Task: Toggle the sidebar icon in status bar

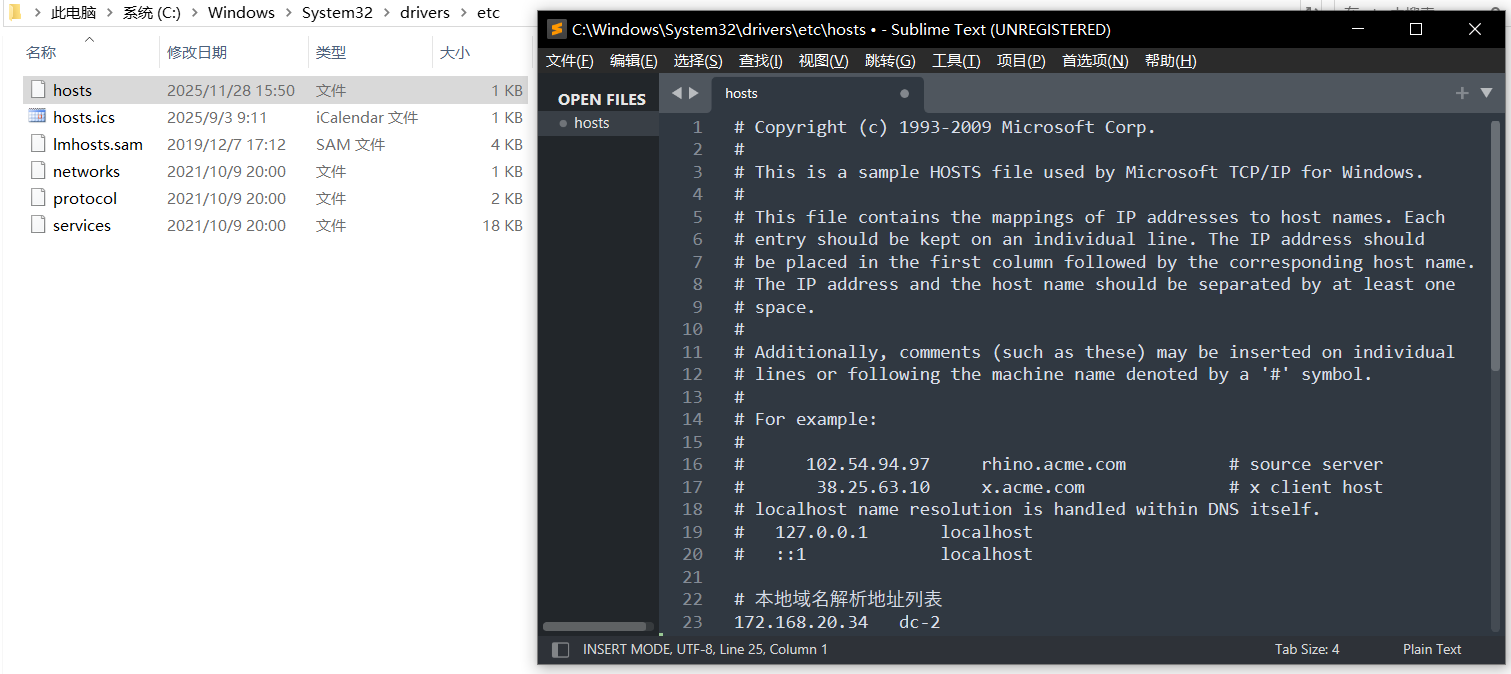Action: (x=561, y=649)
